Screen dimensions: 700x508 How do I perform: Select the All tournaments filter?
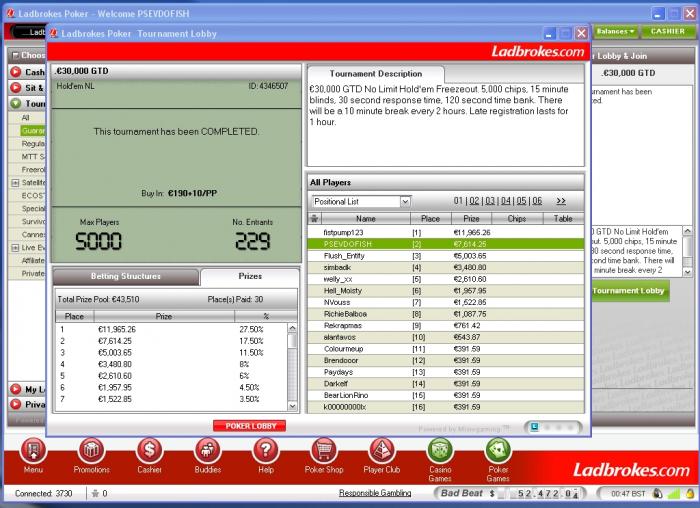pyautogui.click(x=25, y=117)
